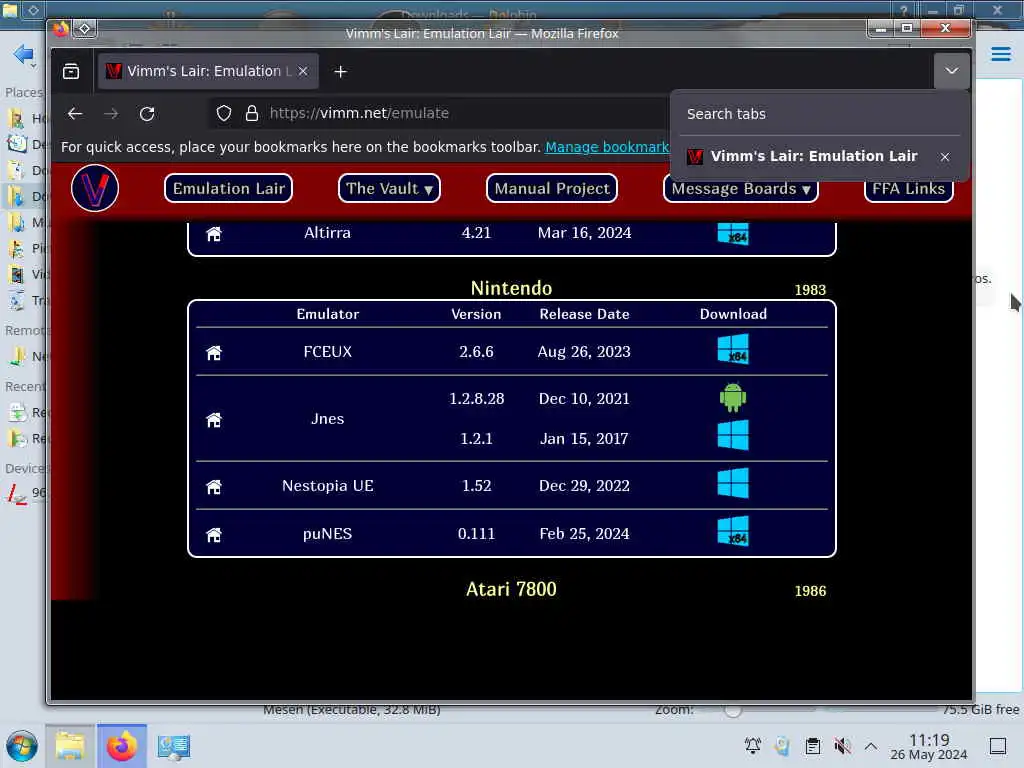View site security lock icon
Screen dimensions: 1024x768
click(x=251, y=114)
